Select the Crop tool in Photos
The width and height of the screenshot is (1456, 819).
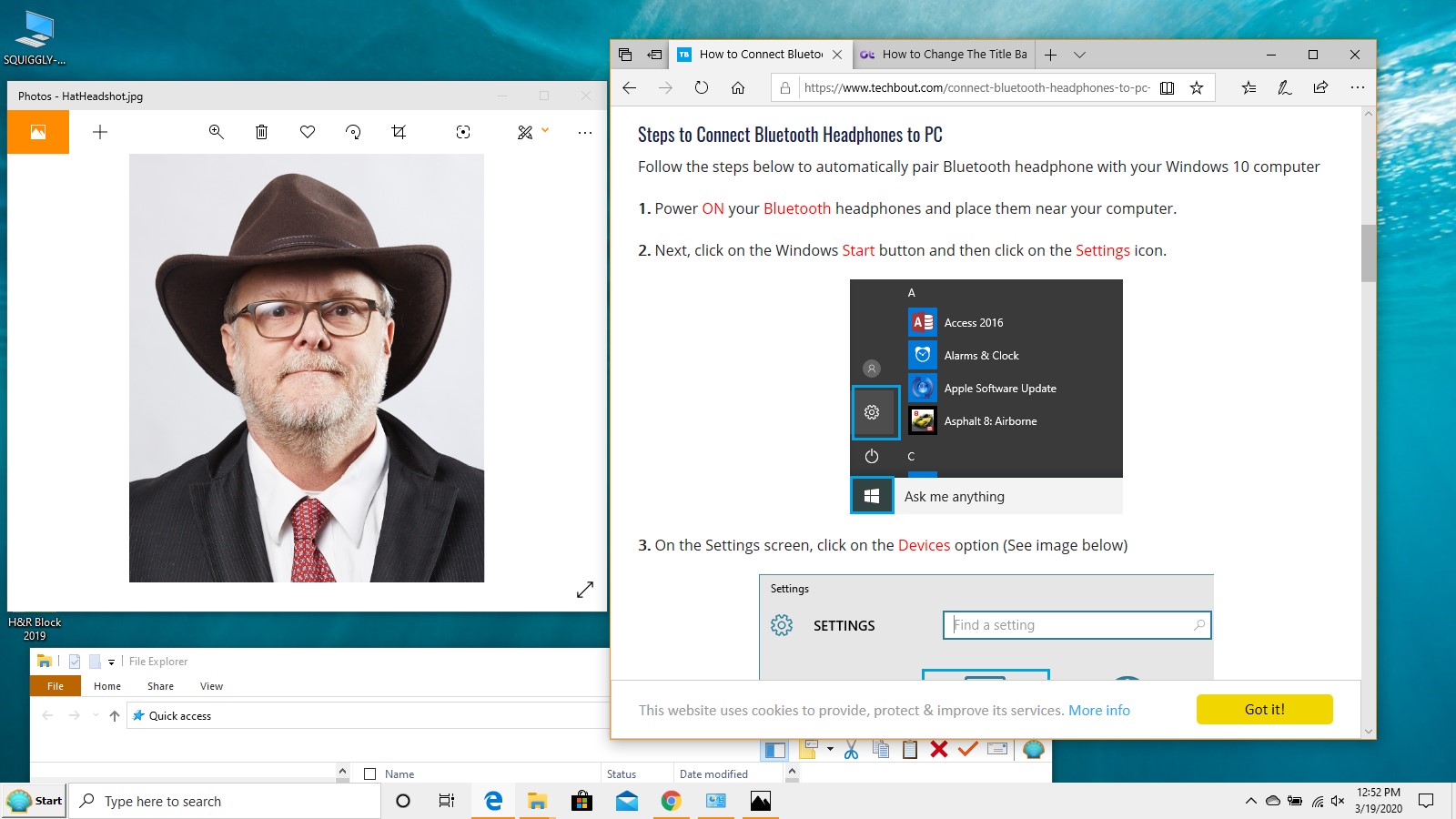(x=399, y=132)
